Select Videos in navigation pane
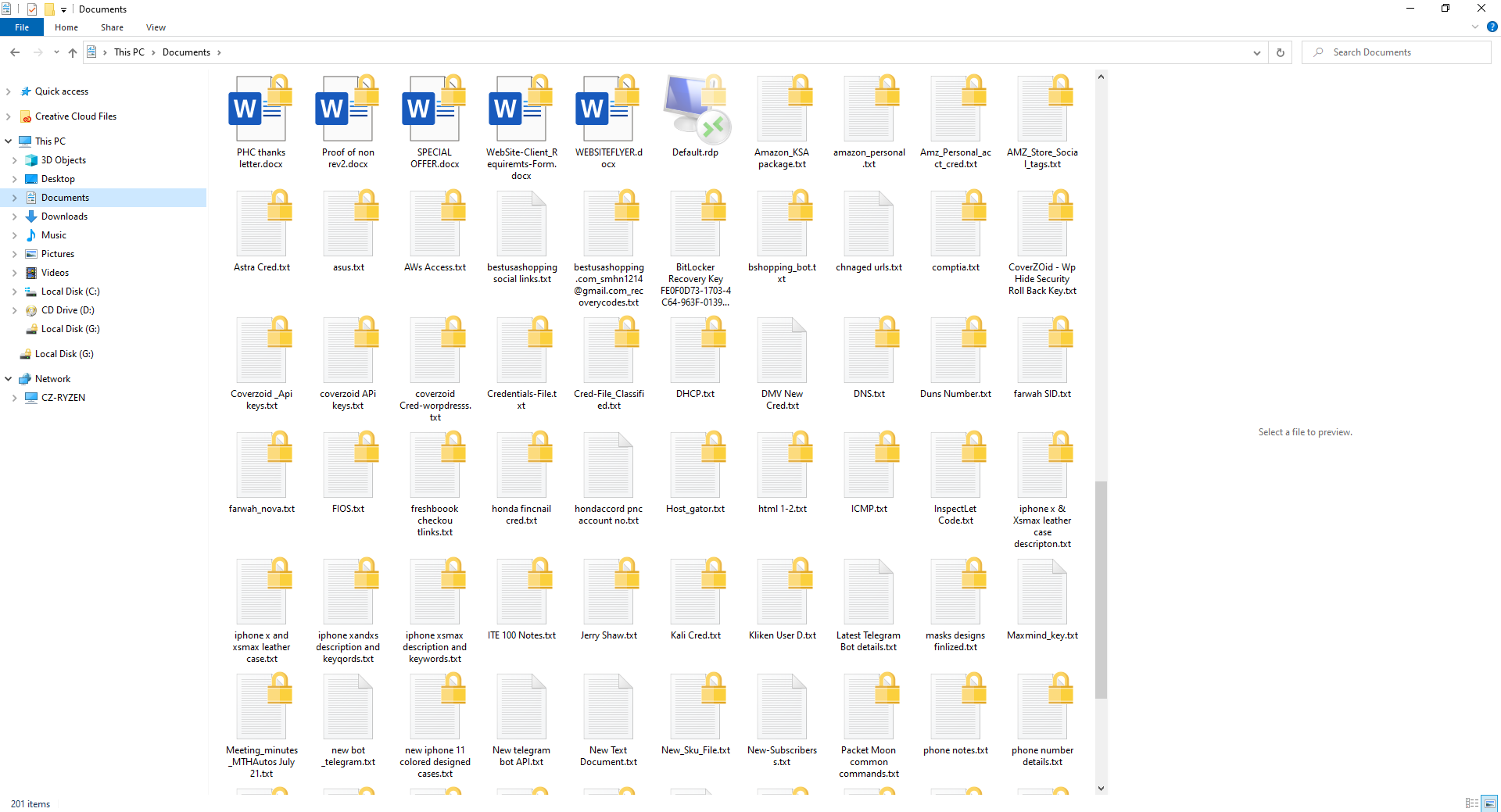1501x812 pixels. (55, 273)
